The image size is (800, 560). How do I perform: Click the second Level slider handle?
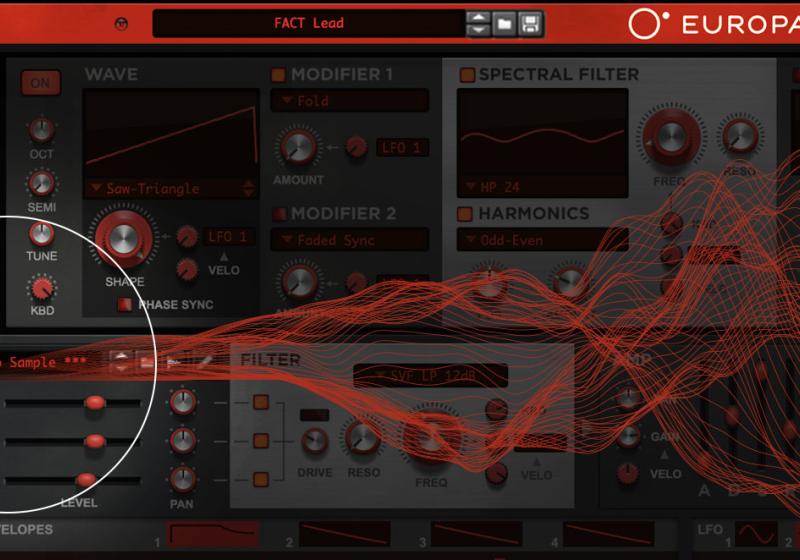click(95, 442)
